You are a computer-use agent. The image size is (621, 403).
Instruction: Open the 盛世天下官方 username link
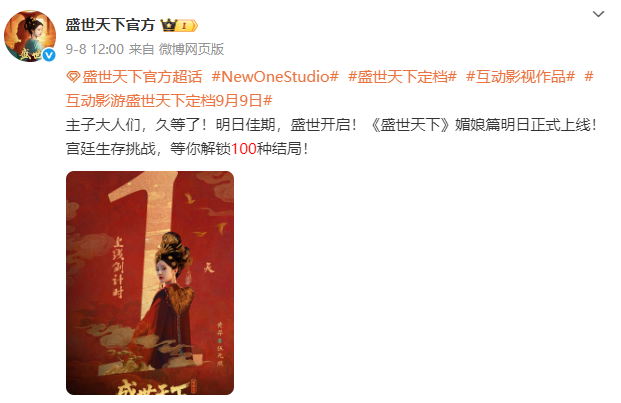point(110,25)
